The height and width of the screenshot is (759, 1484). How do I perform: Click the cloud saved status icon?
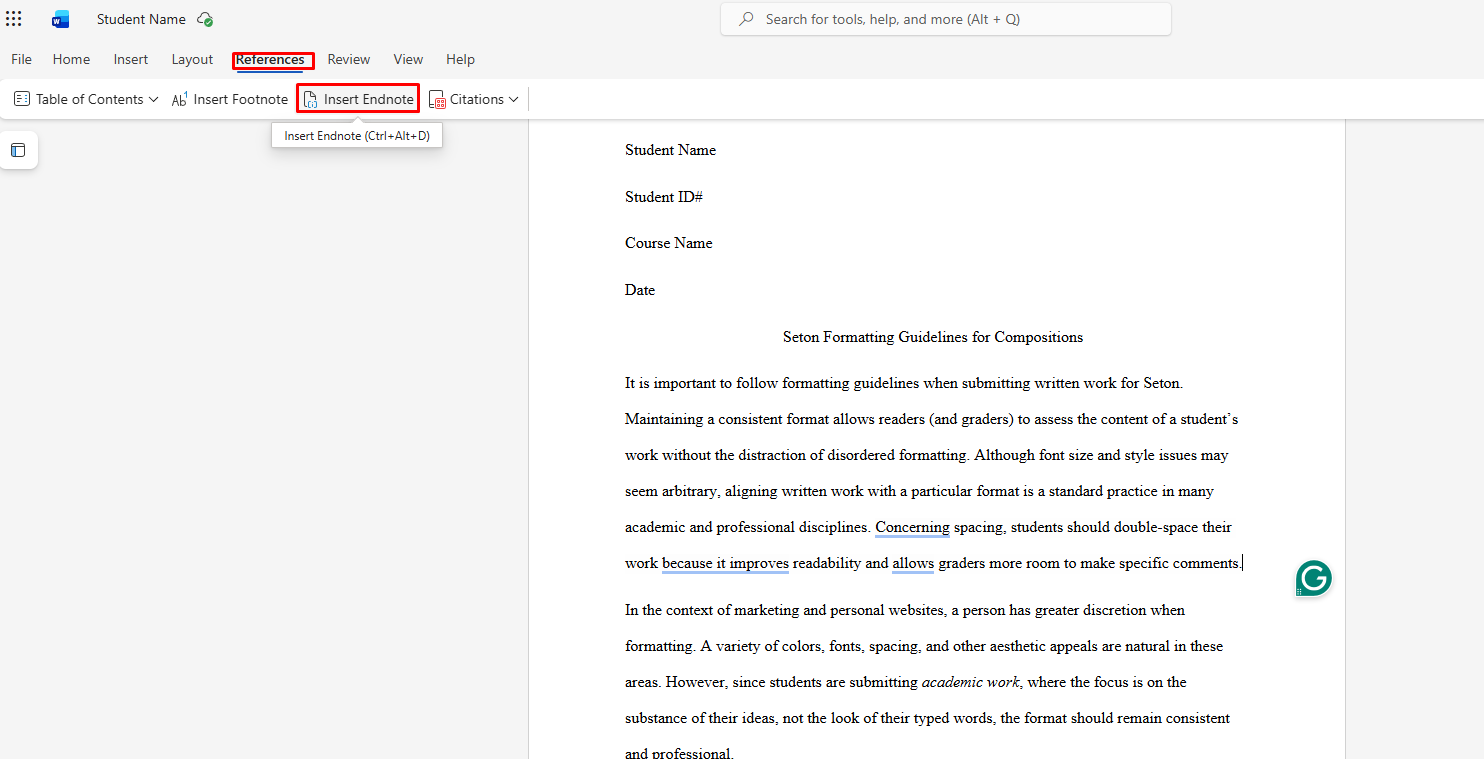point(205,19)
